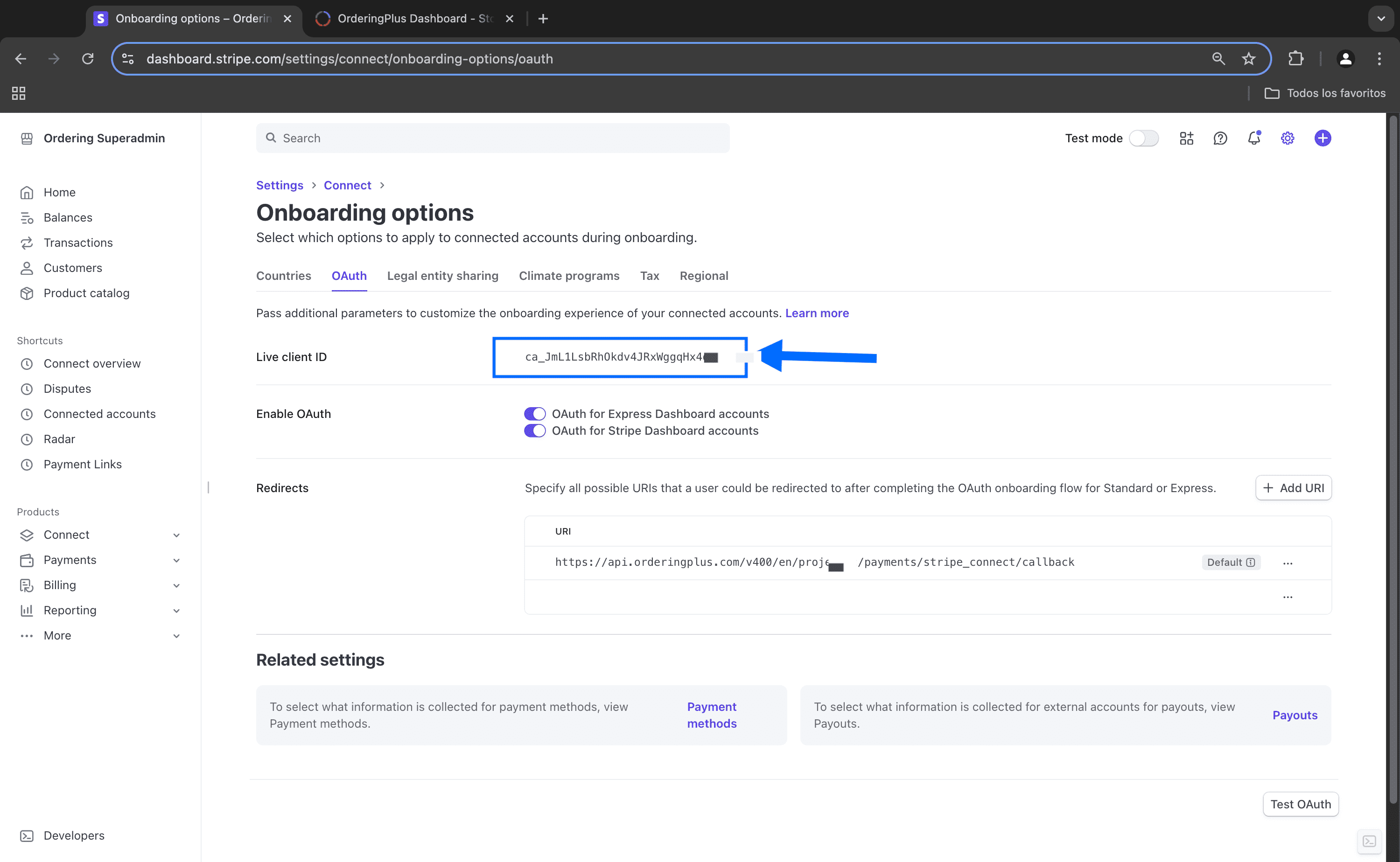Image resolution: width=1400 pixels, height=862 pixels.
Task: Click the Live client ID value
Action: pyautogui.click(x=621, y=357)
